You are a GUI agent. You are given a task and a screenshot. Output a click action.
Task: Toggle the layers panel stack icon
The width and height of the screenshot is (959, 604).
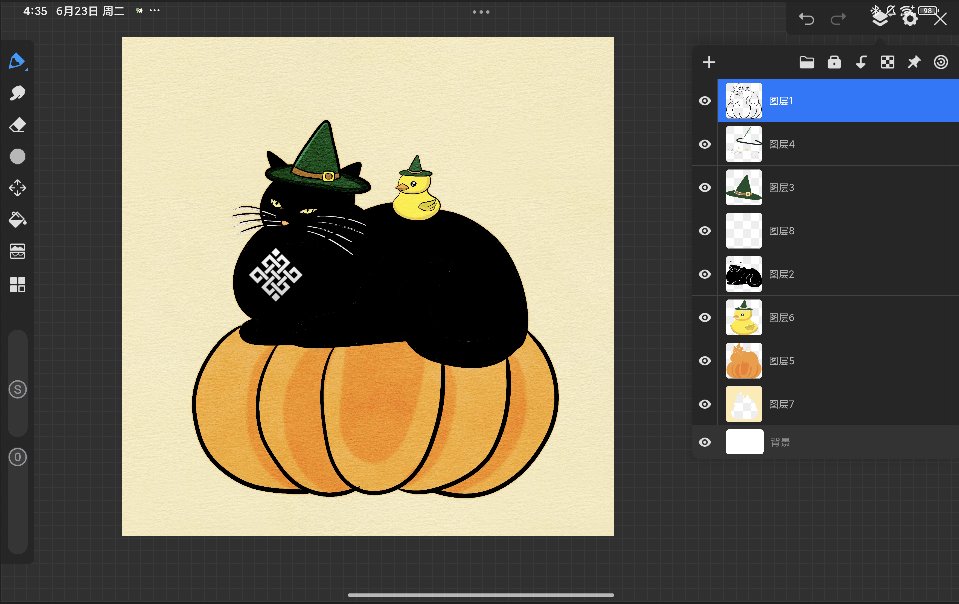pos(879,18)
